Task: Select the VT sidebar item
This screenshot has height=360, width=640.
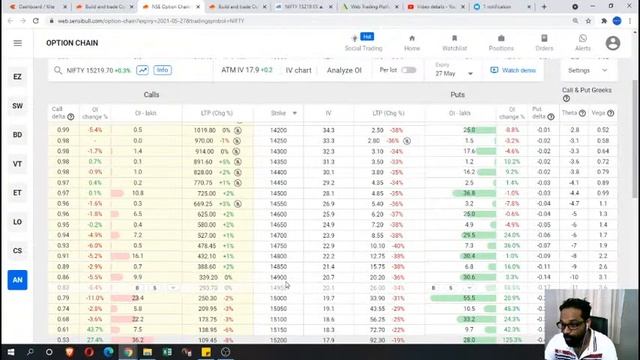Action: (17, 164)
